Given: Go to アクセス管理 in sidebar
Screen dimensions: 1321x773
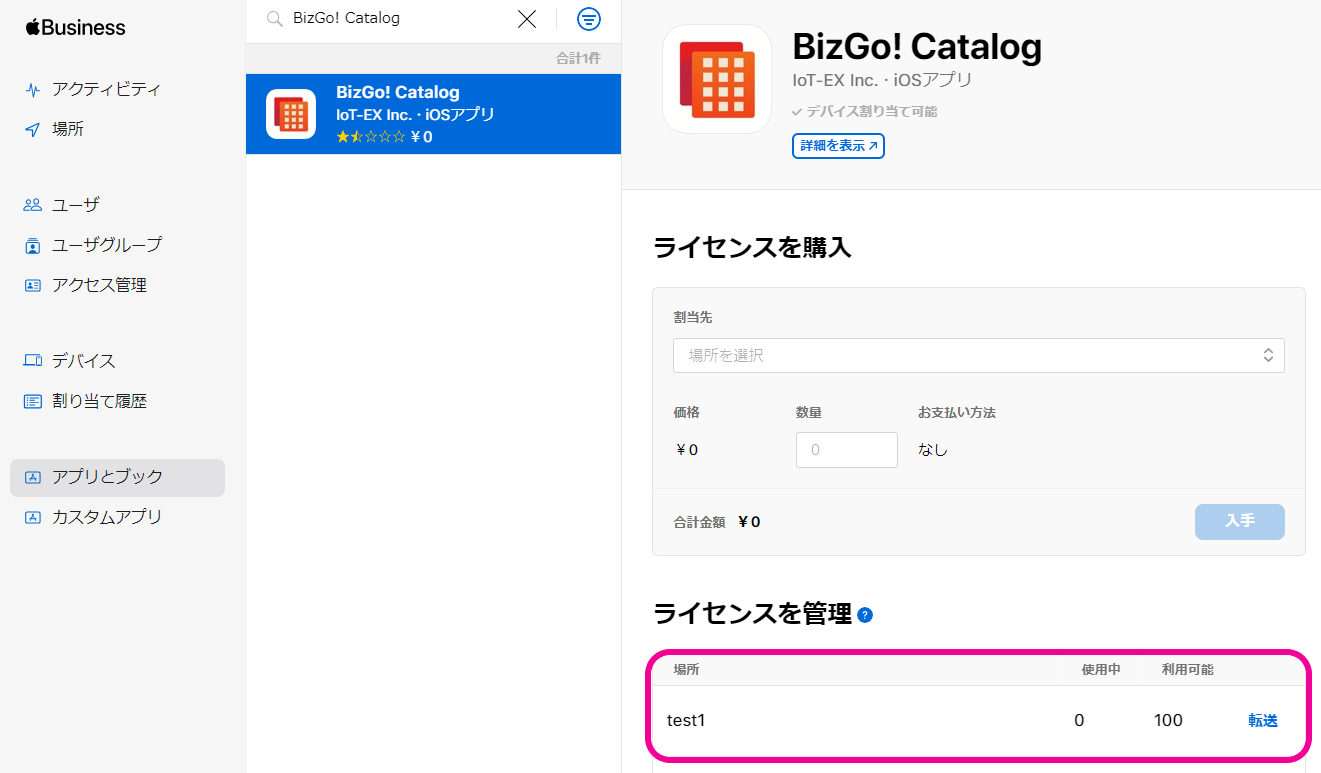Looking at the screenshot, I should tap(99, 285).
